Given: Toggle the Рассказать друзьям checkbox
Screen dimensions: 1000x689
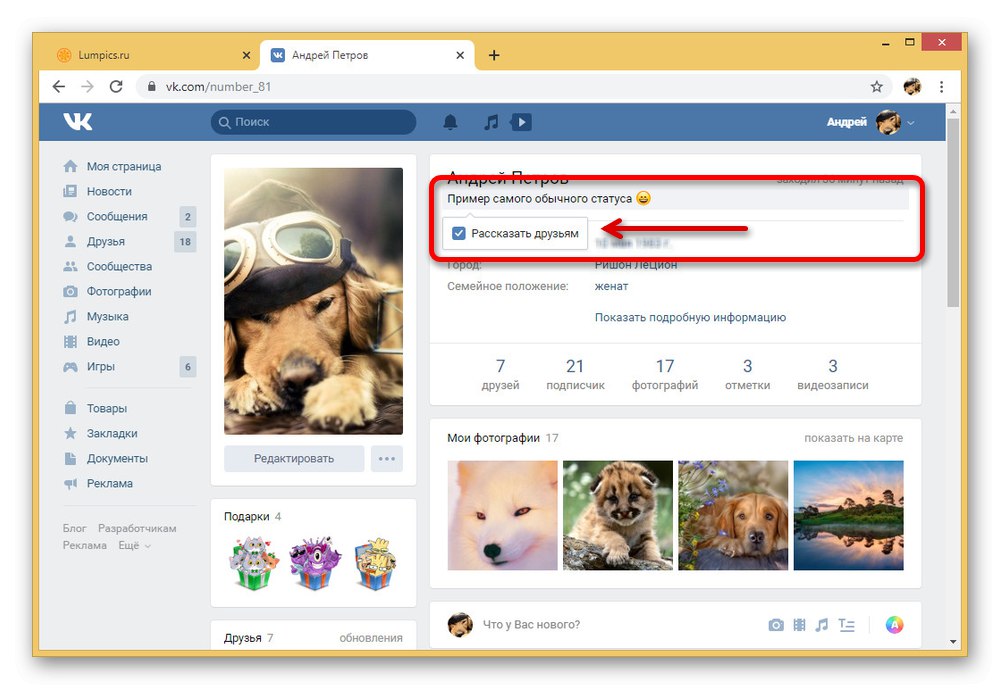Looking at the screenshot, I should (459, 233).
